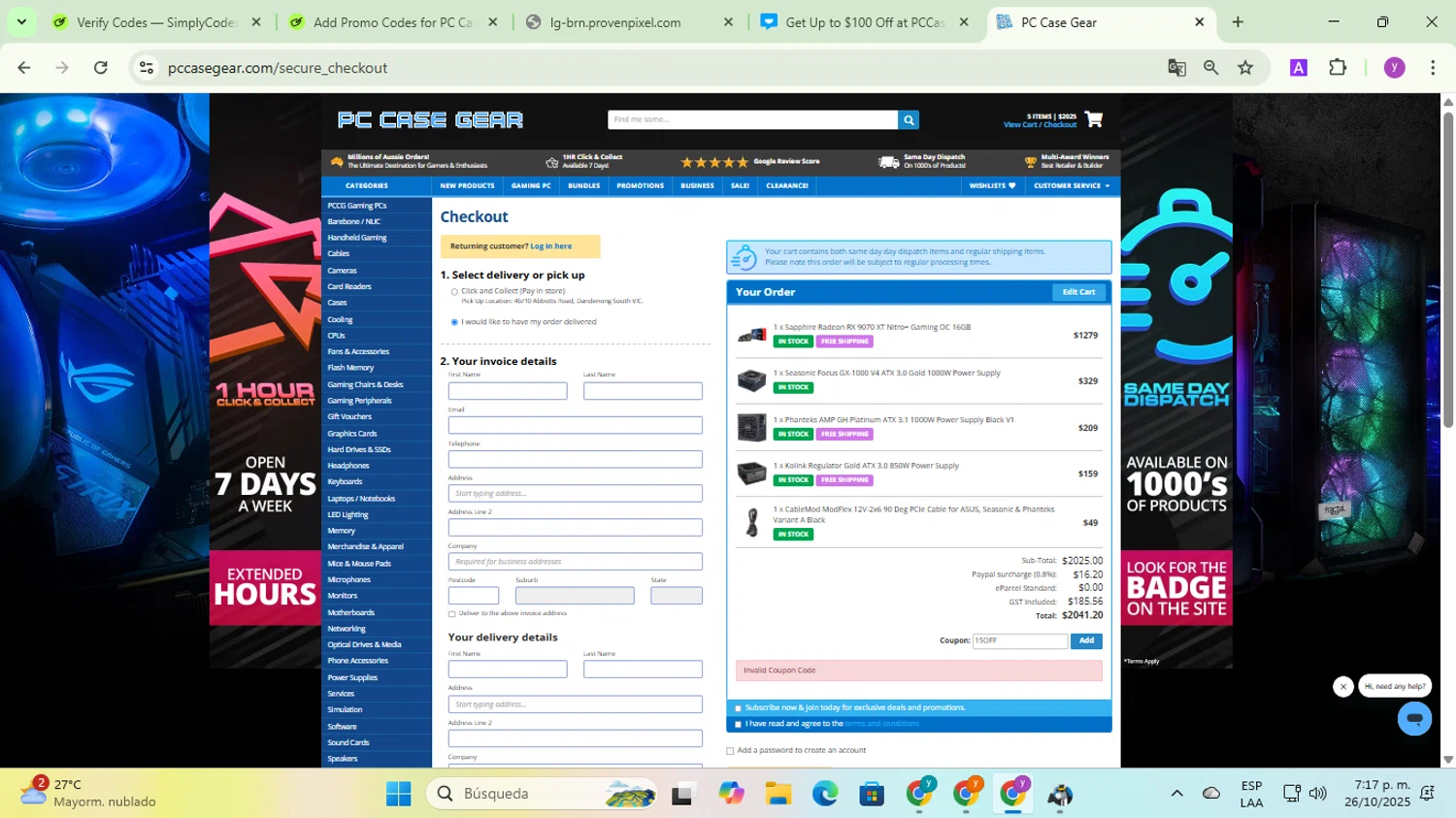Open the Chrome profile avatar
Screen dimensions: 1456x818
1395,68
